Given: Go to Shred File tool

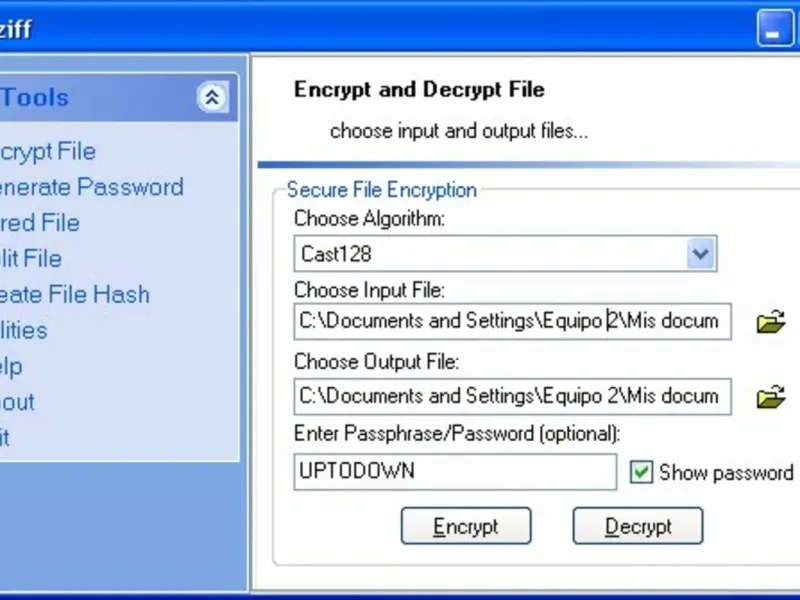Looking at the screenshot, I should pyautogui.click(x=40, y=223).
